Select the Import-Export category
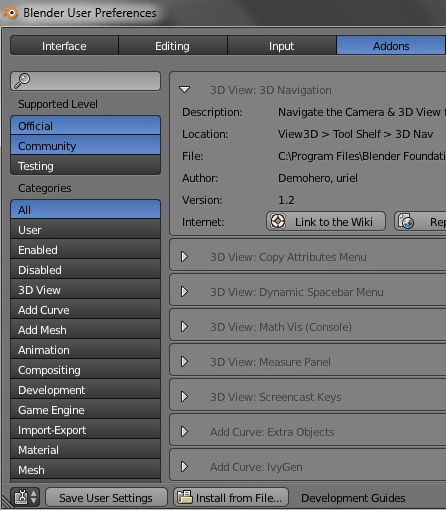446x510 pixels. point(86,430)
